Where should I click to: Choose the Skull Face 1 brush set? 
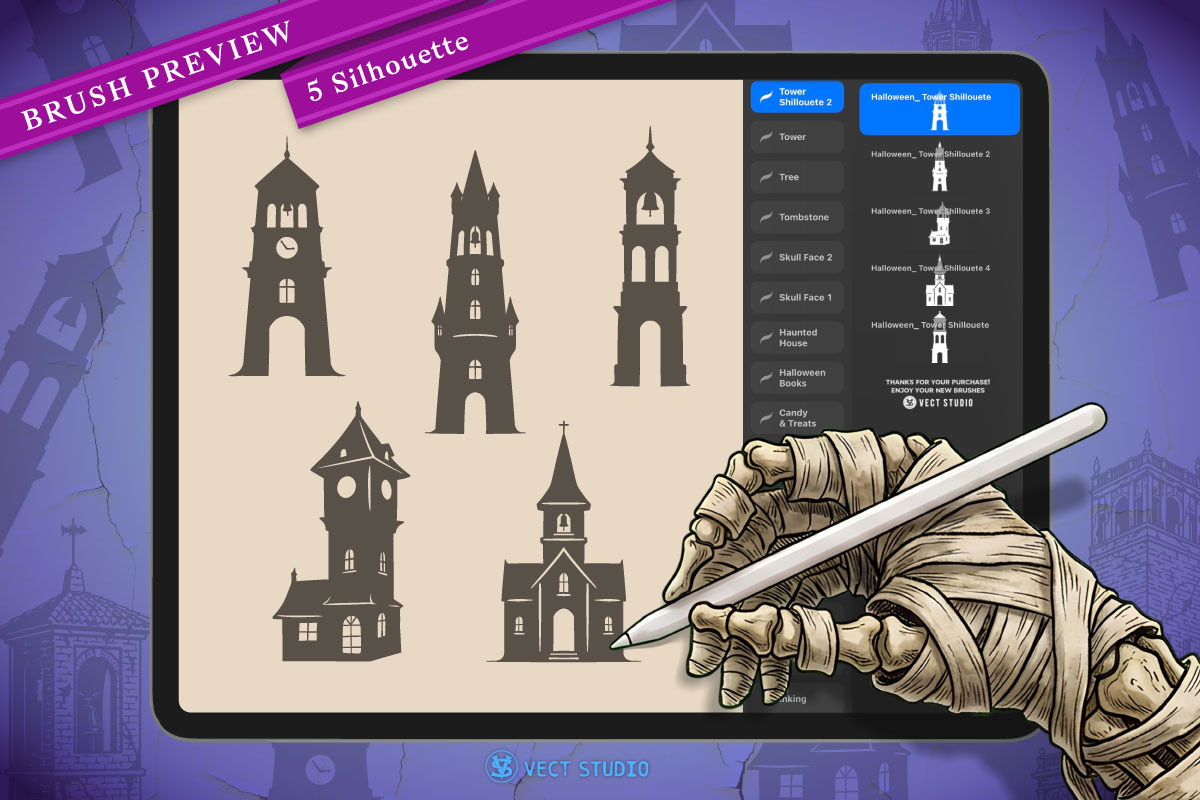coord(797,297)
